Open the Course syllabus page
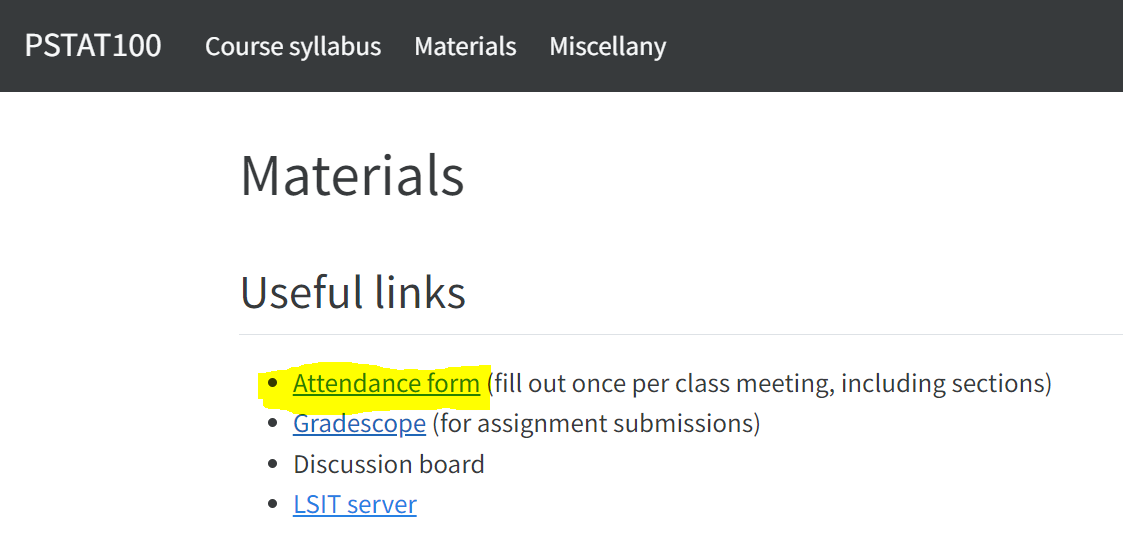Viewport: 1123px width, 559px height. point(293,46)
